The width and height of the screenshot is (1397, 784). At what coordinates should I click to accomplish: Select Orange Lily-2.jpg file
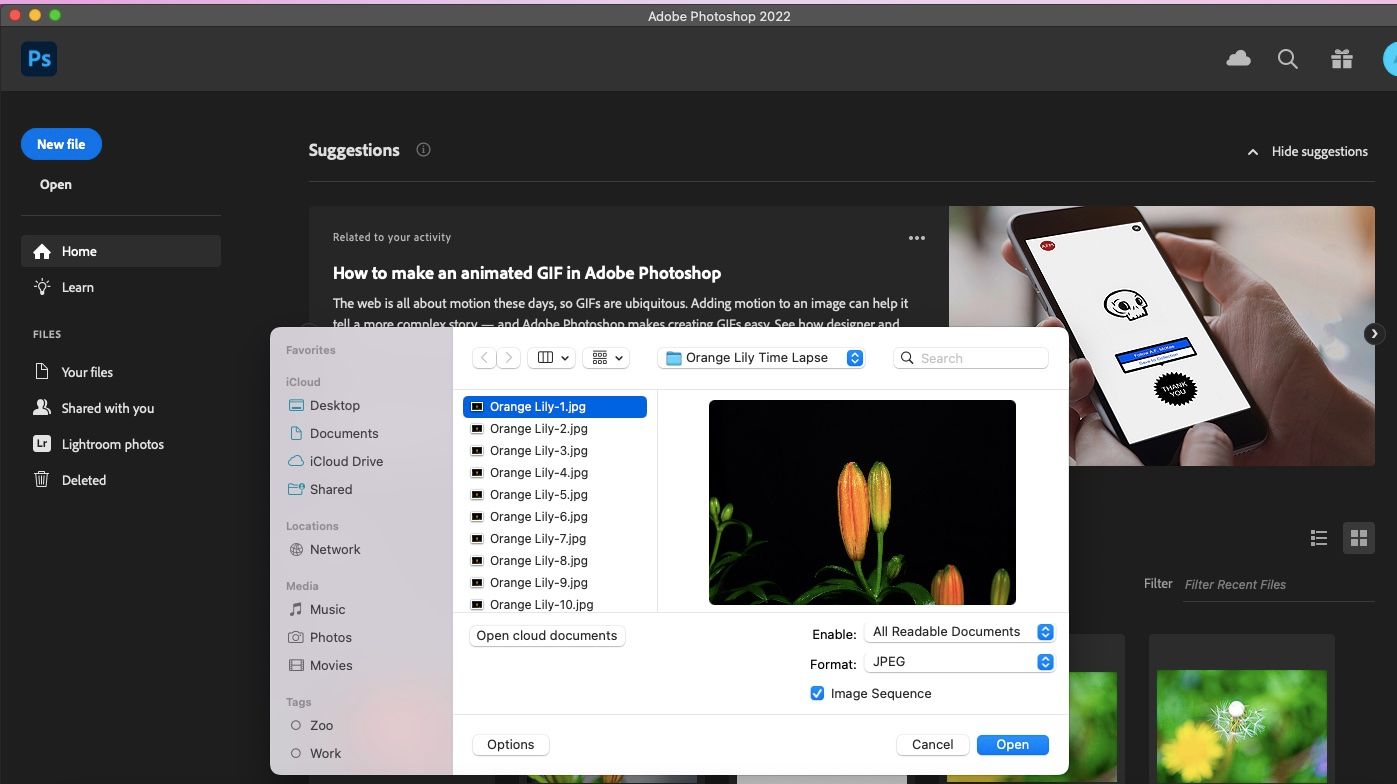pyautogui.click(x=555, y=429)
